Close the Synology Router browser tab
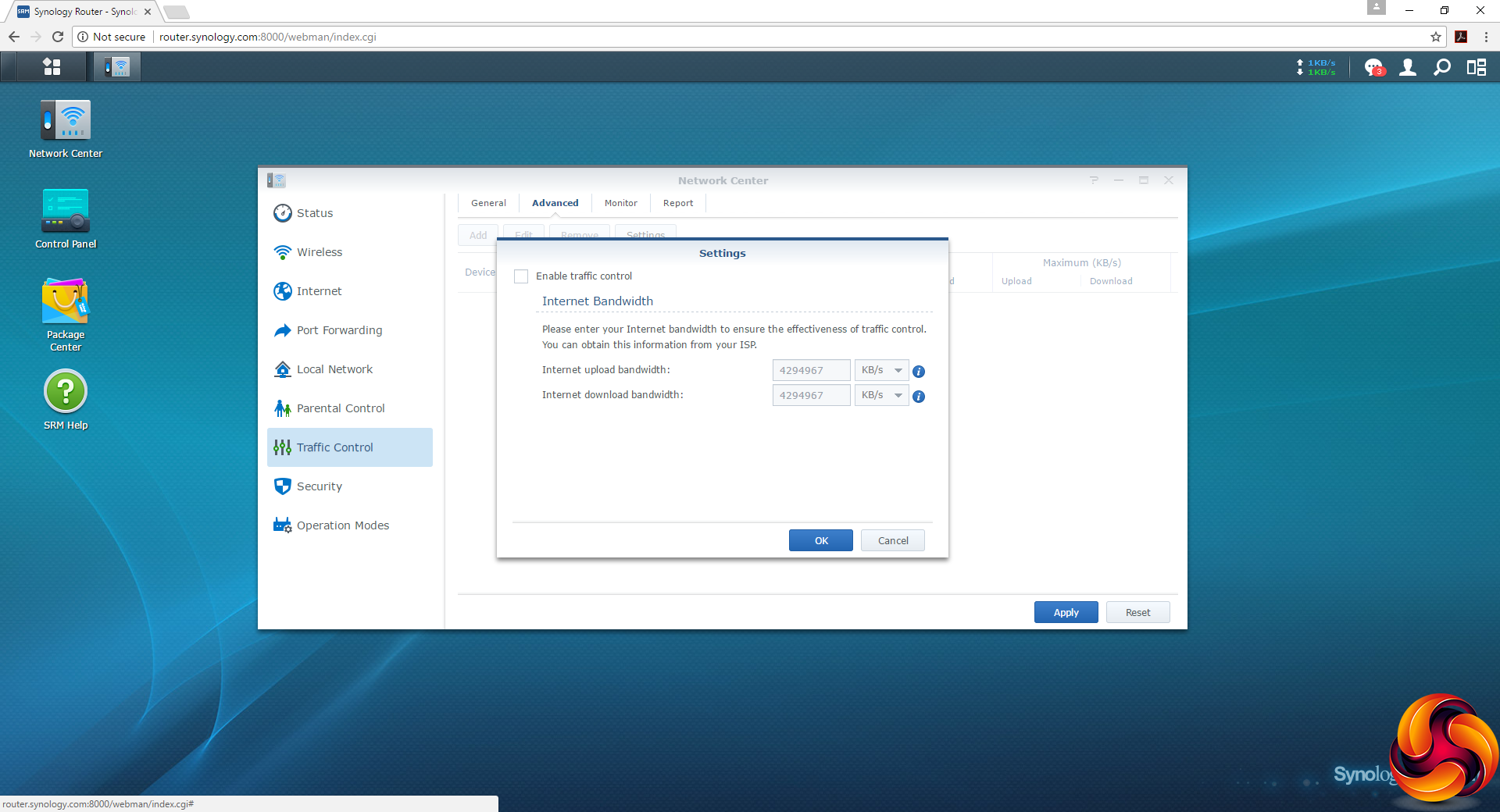Image resolution: width=1500 pixels, height=812 pixels. point(148,12)
